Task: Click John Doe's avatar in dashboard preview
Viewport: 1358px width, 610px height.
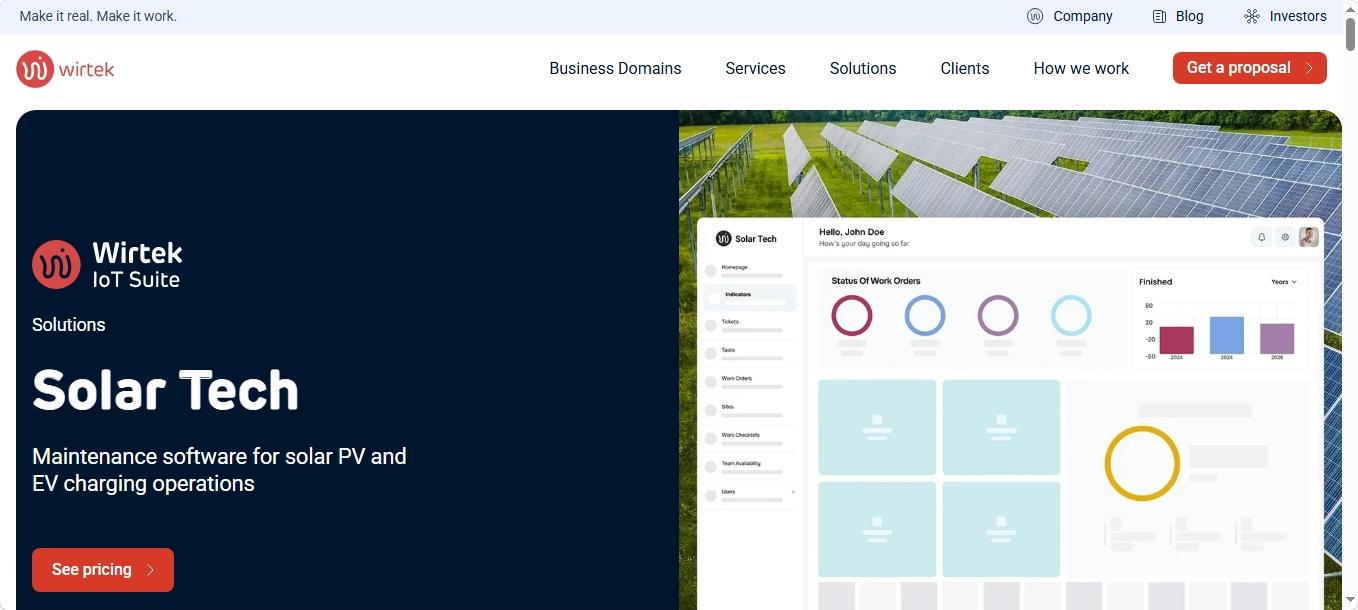Action: (1309, 237)
